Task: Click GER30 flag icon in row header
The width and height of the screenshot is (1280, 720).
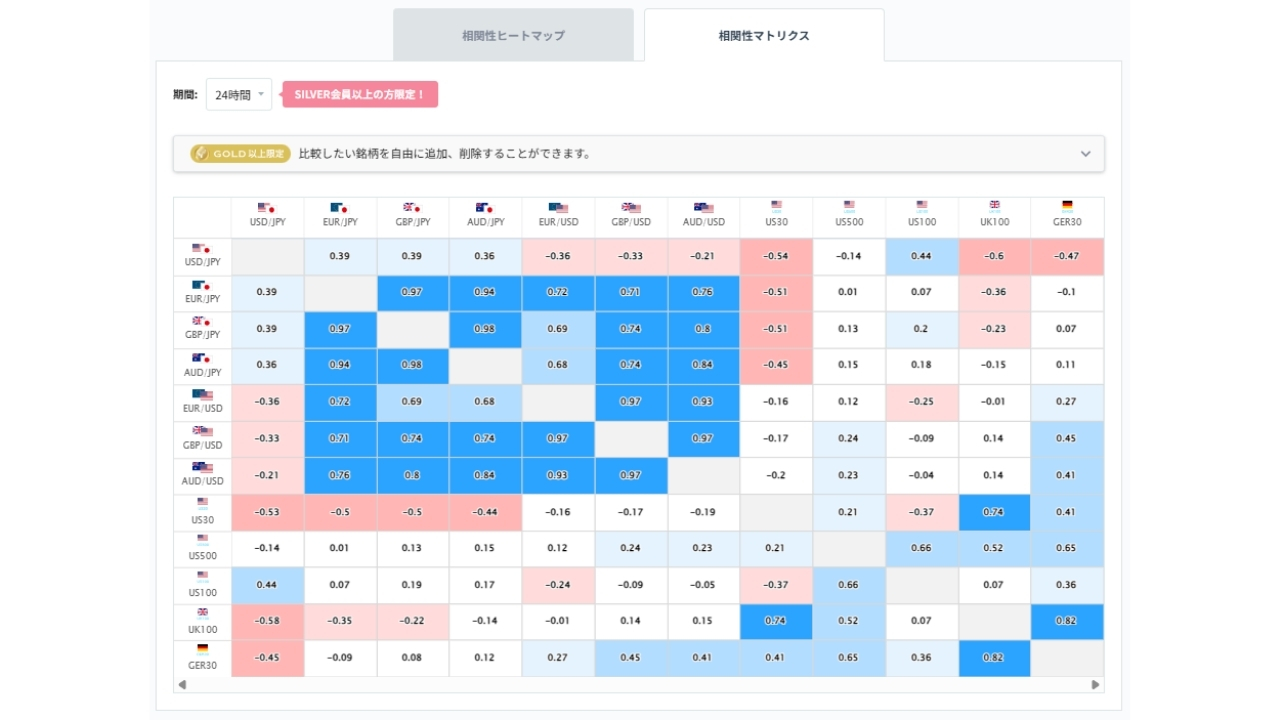Action: tap(203, 648)
